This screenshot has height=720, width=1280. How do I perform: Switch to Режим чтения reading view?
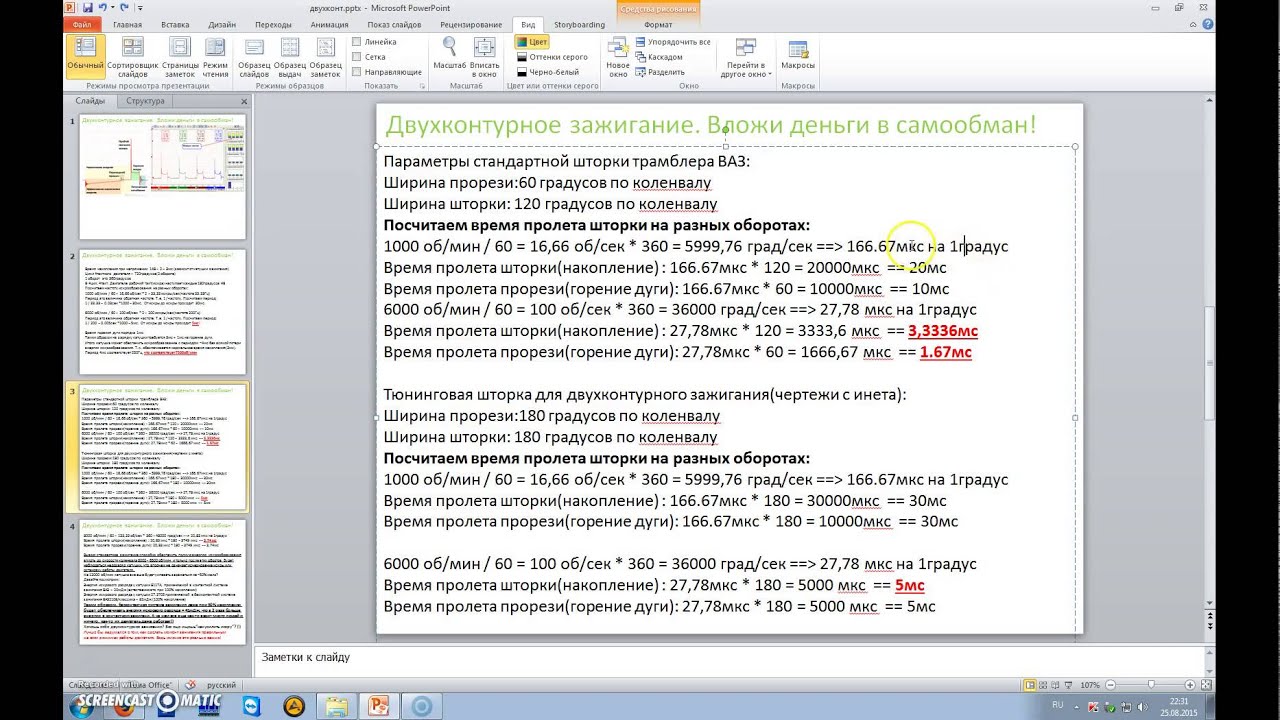coord(215,57)
